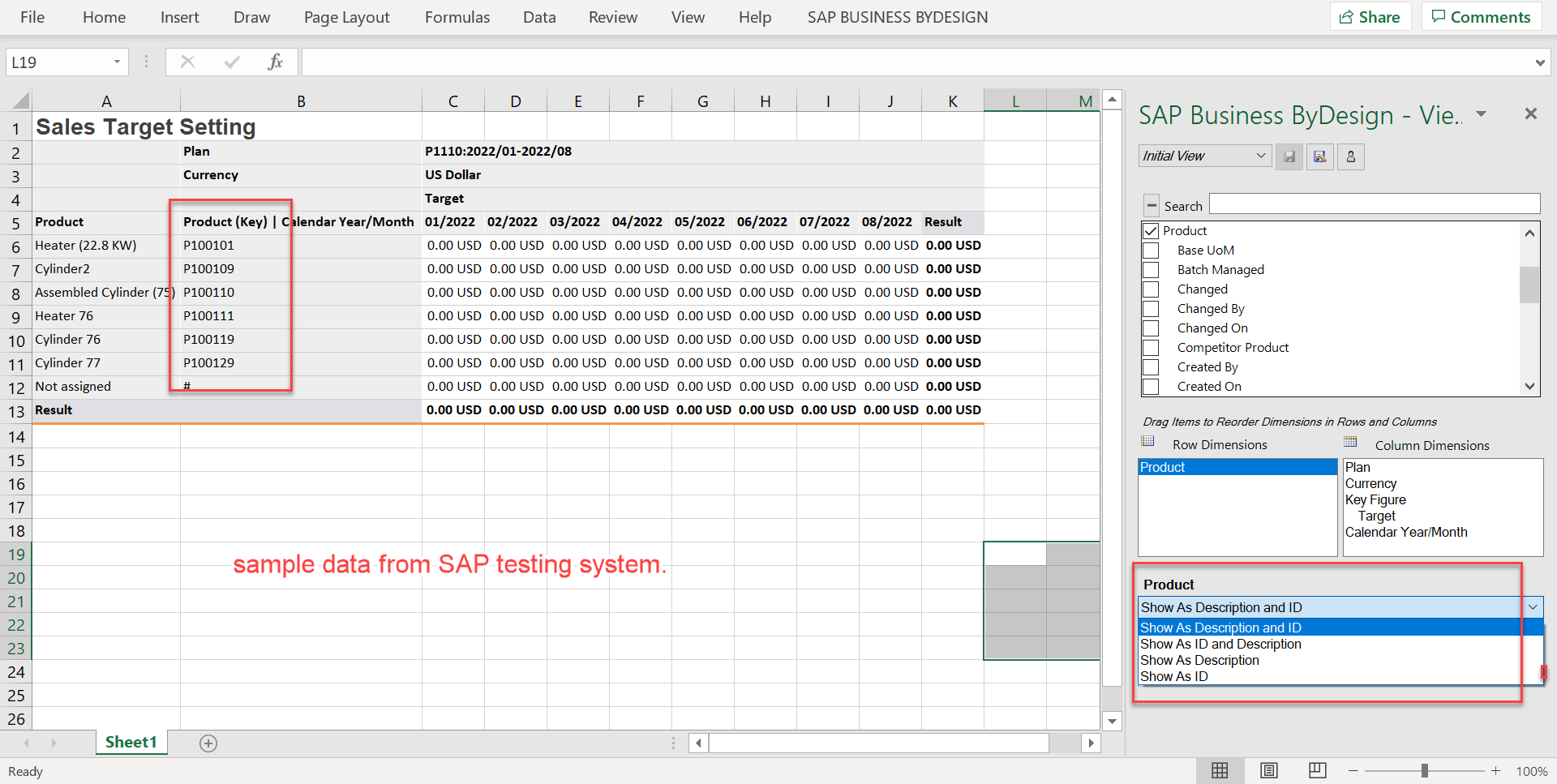Select Key Figure in Column Dimensions
The image size is (1557, 784).
(x=1375, y=499)
